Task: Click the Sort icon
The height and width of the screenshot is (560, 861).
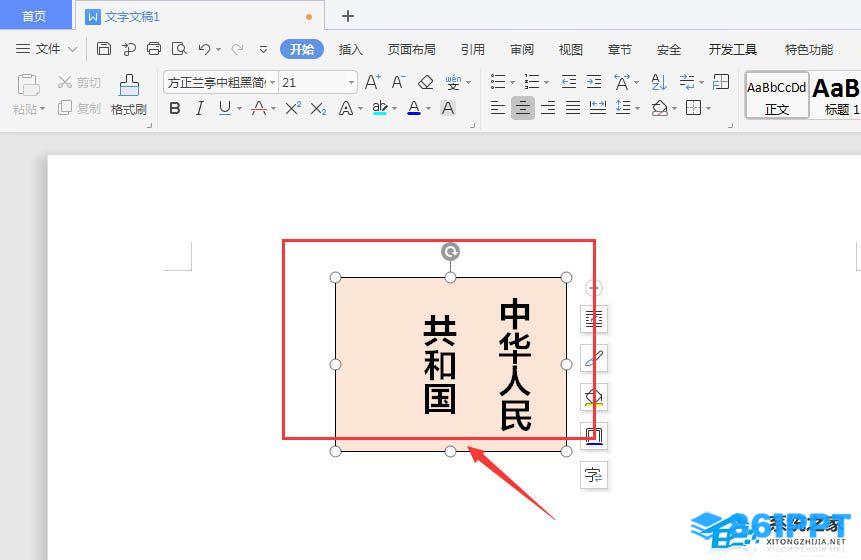Action: 658,82
